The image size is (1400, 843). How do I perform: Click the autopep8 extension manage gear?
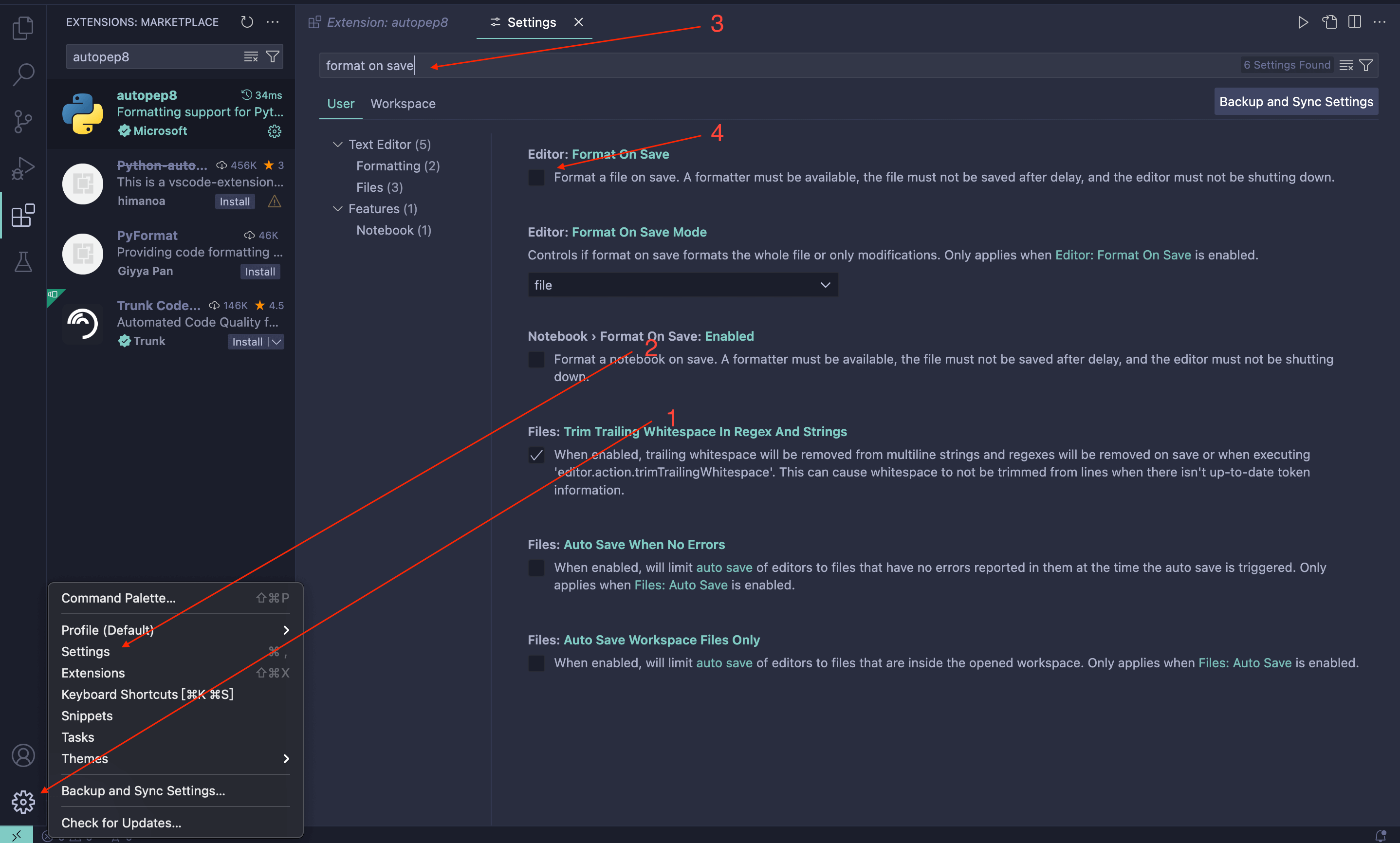[275, 131]
